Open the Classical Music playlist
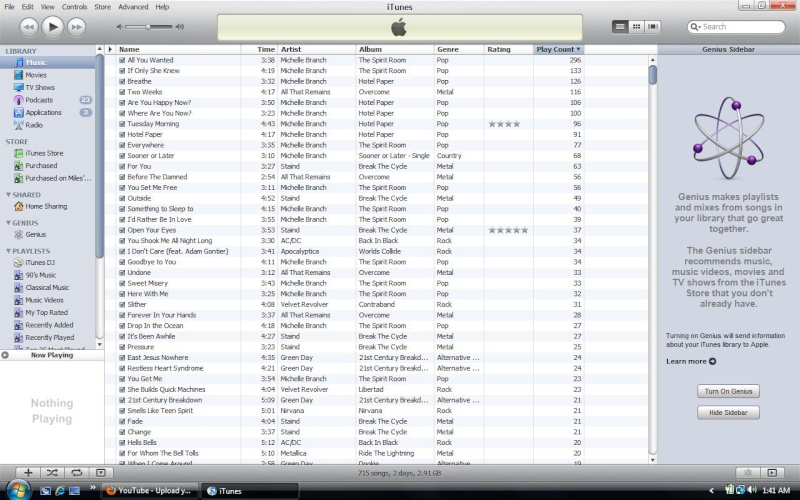Image resolution: width=800 pixels, height=500 pixels. tap(47, 287)
